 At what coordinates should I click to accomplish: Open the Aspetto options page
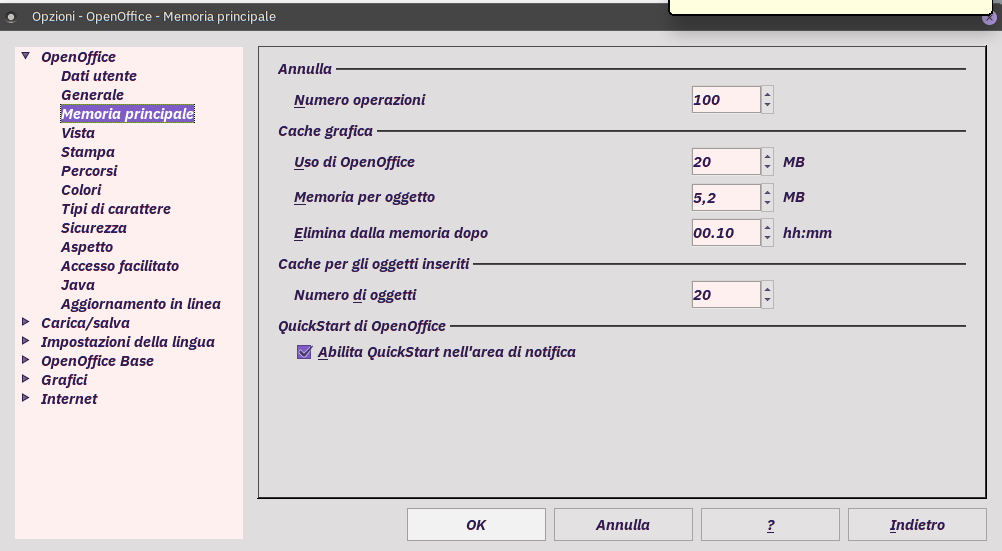[x=87, y=247]
